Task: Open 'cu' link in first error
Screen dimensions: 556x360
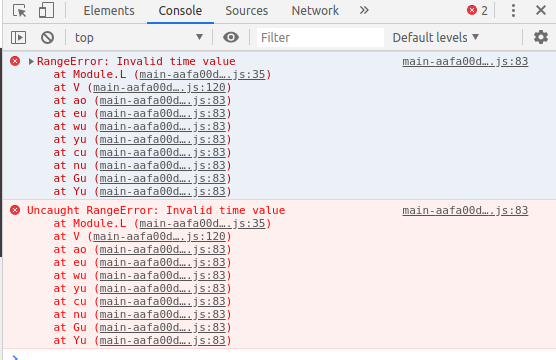Action: pos(162,153)
